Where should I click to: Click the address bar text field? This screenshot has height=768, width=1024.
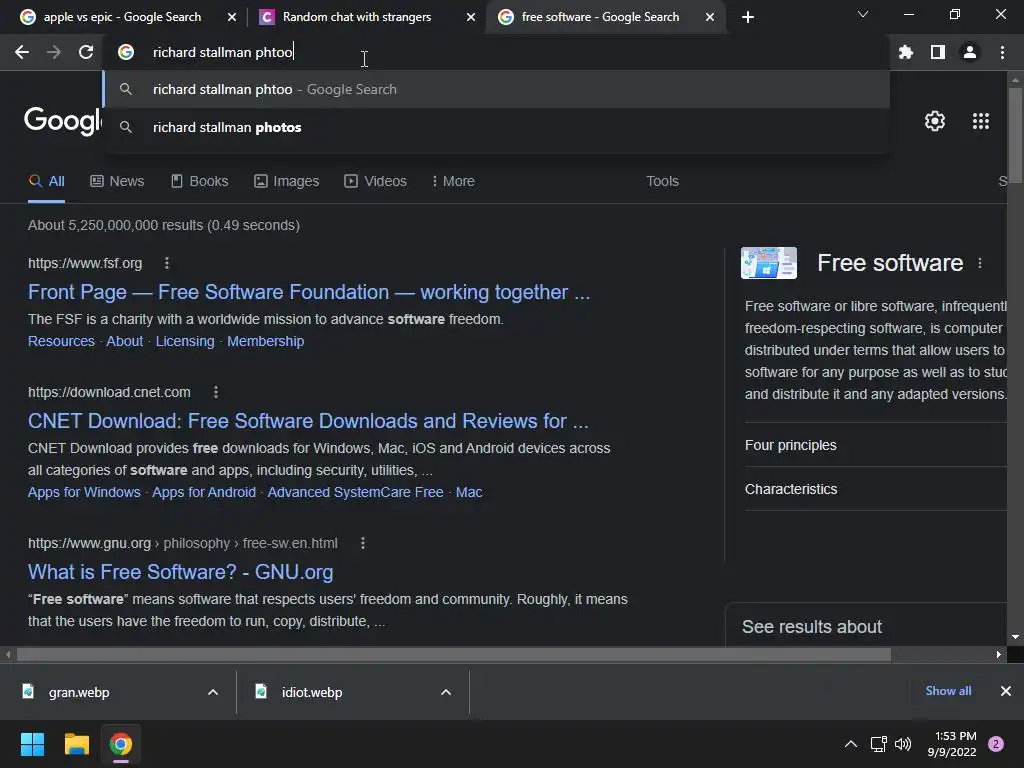(496, 52)
